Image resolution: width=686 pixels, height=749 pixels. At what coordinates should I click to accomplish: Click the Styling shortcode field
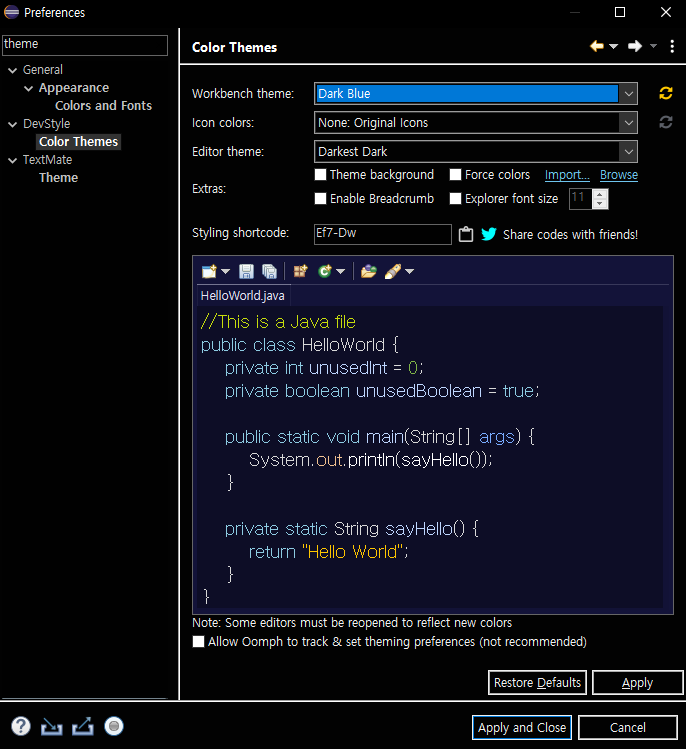(382, 234)
